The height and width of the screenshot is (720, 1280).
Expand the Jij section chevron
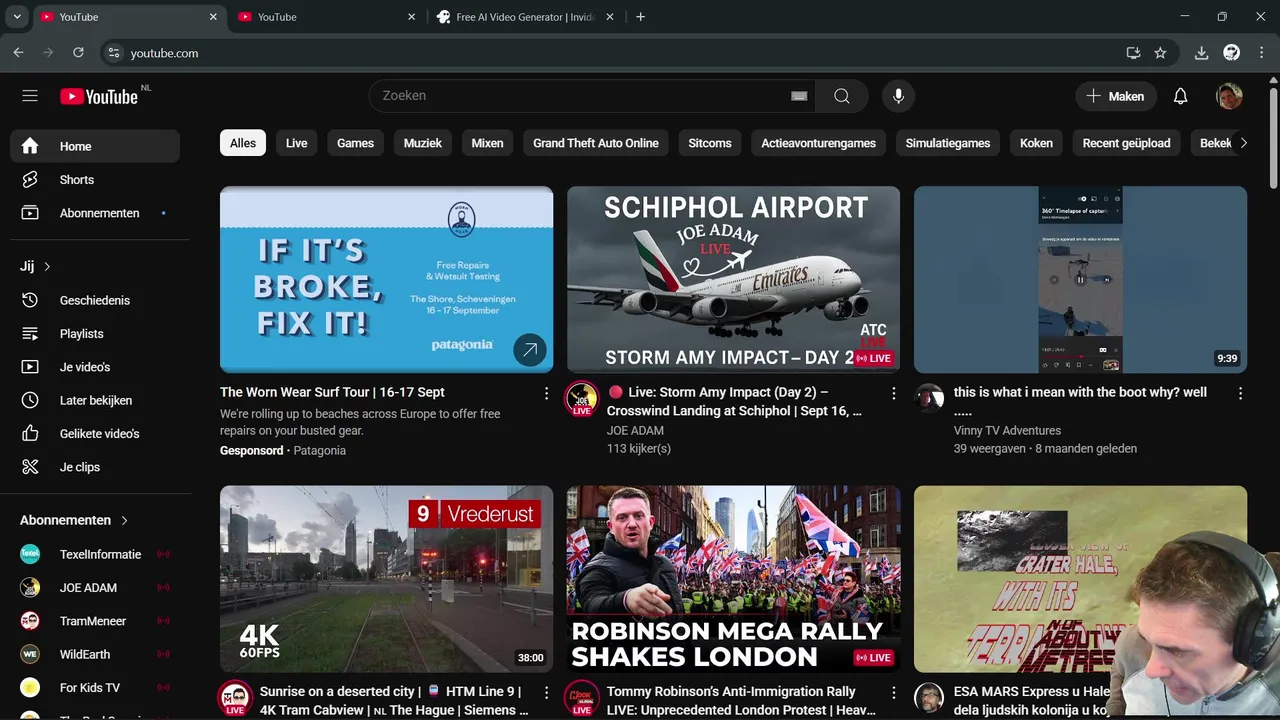(47, 267)
